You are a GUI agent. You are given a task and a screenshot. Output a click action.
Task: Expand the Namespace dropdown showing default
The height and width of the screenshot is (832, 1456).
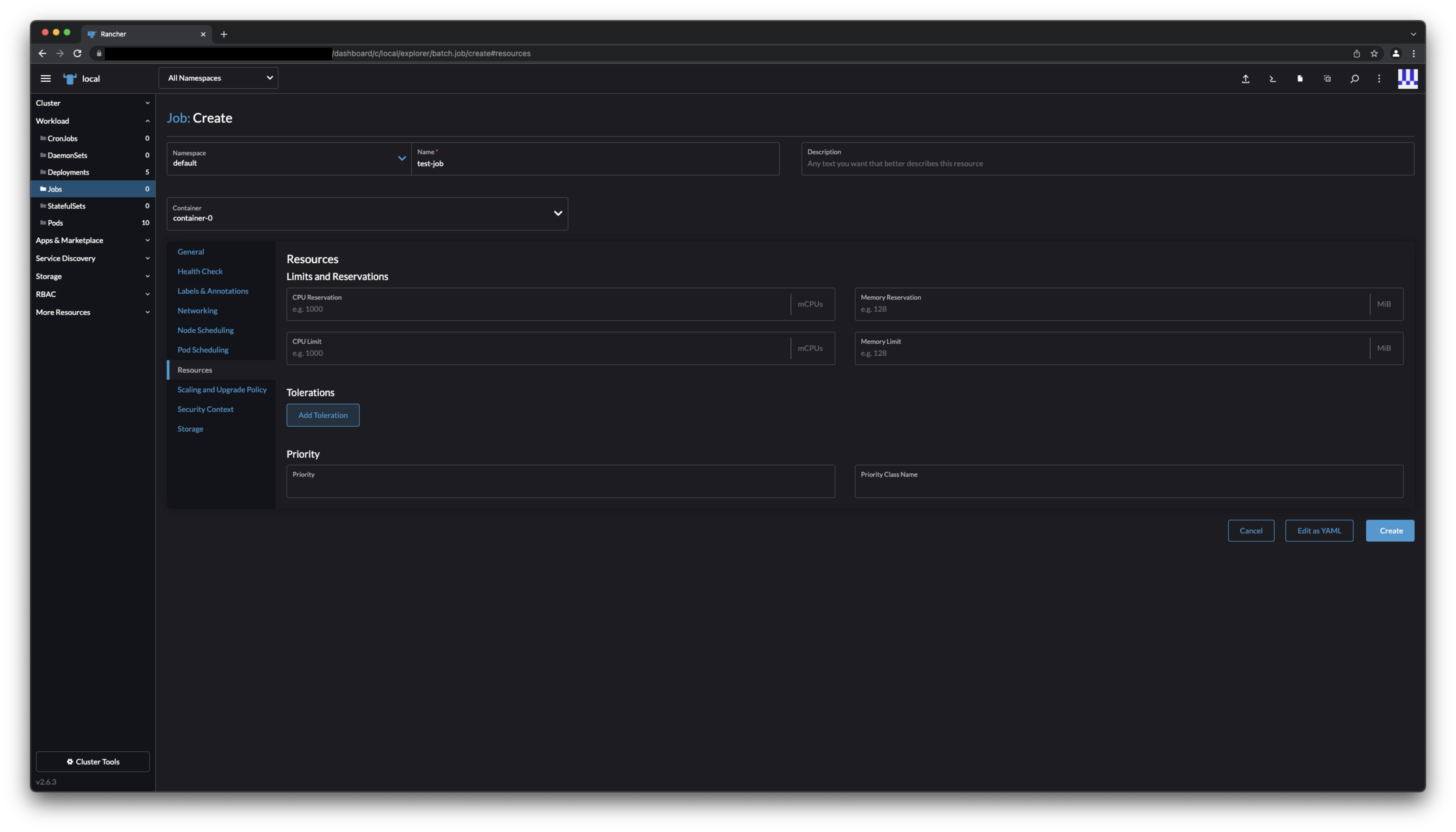click(x=401, y=158)
